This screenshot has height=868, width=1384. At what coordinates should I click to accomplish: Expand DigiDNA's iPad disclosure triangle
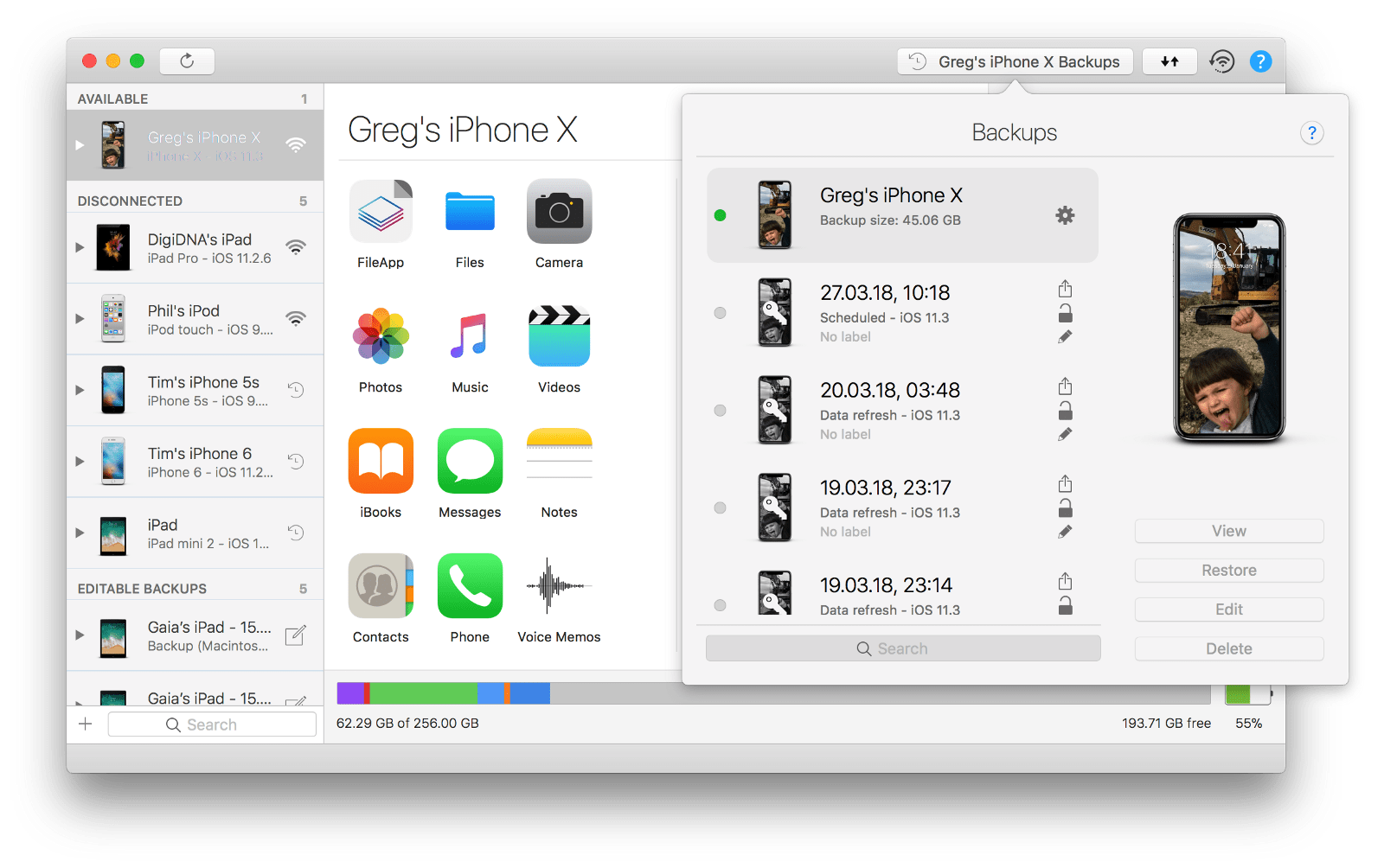point(80,247)
